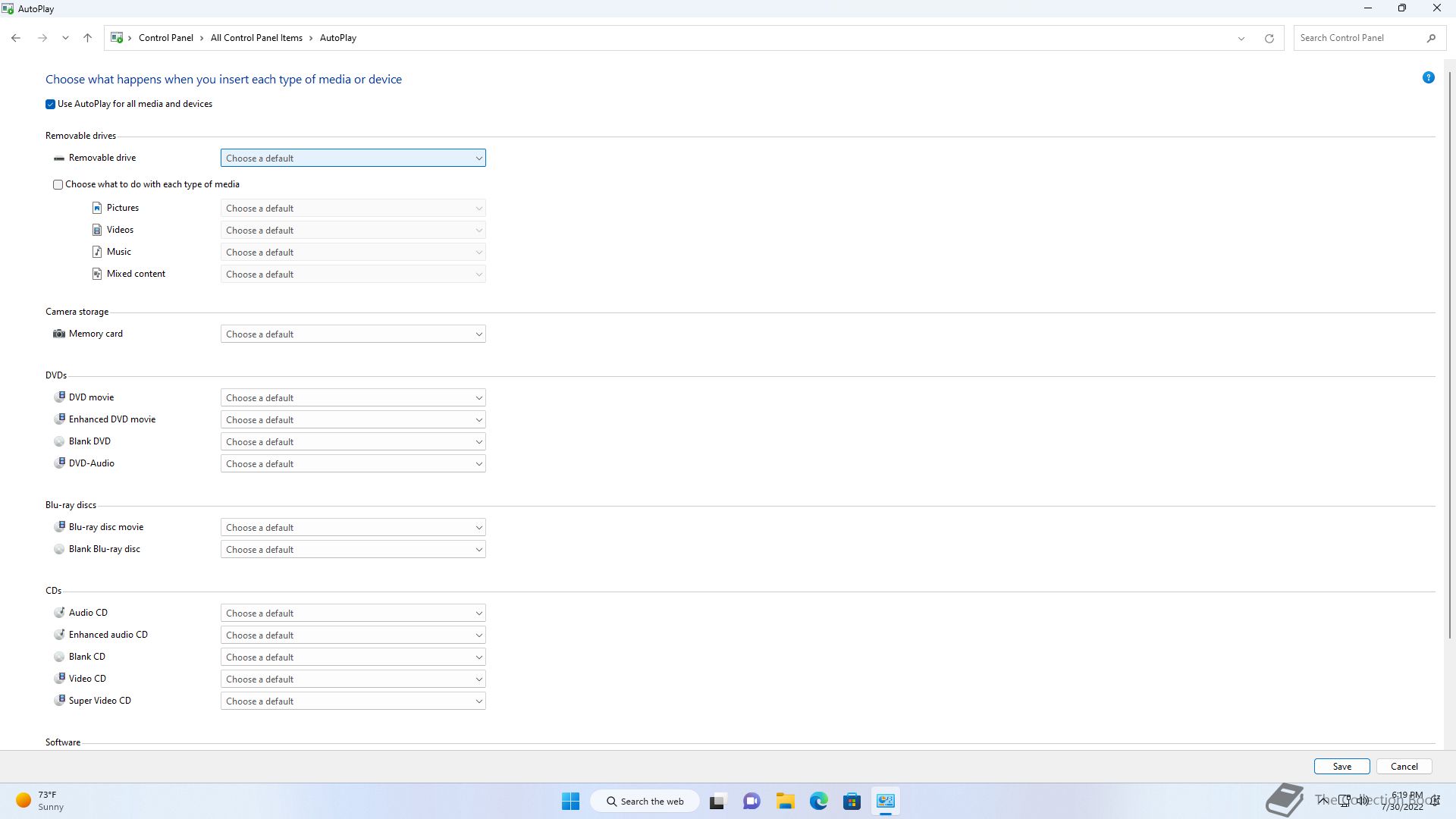Open the Audio CD default dropdown
This screenshot has height=819, width=1456.
pos(353,613)
